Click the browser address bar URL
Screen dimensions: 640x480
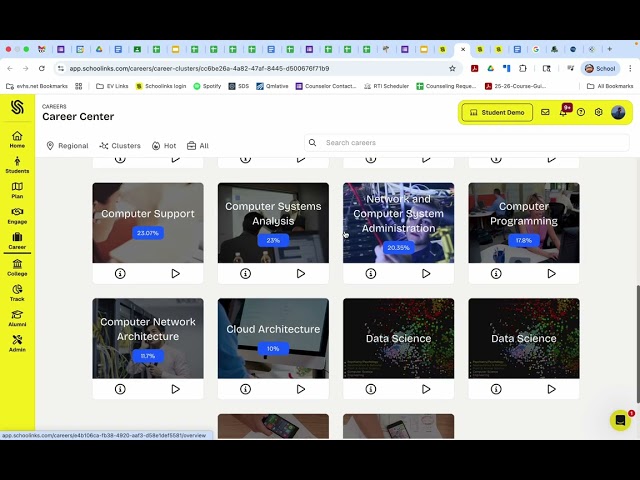click(199, 68)
